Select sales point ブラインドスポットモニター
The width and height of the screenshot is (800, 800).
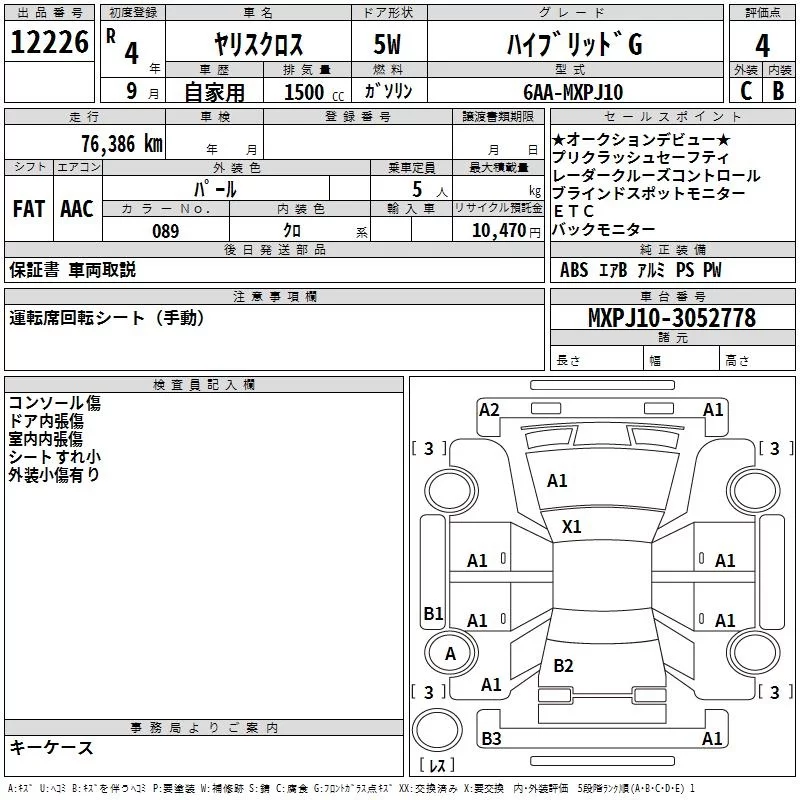click(x=648, y=193)
